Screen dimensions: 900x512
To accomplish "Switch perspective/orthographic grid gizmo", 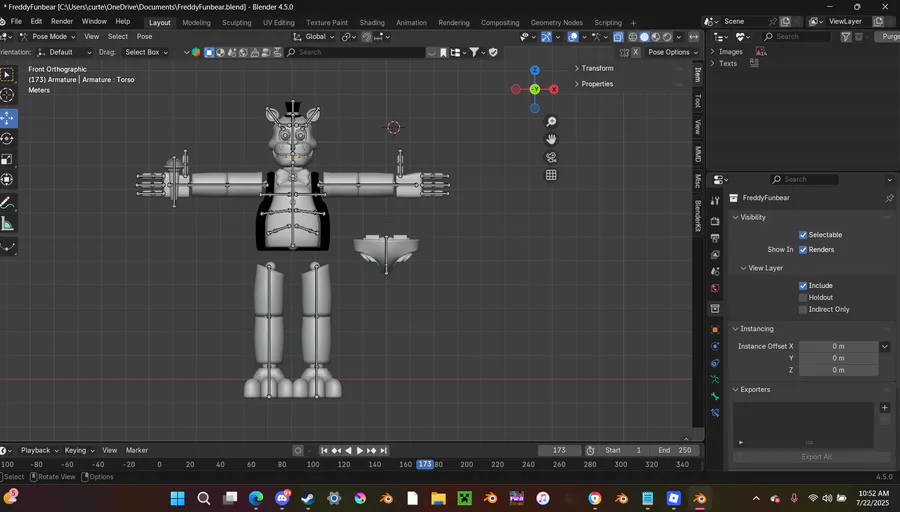I will click(x=551, y=175).
